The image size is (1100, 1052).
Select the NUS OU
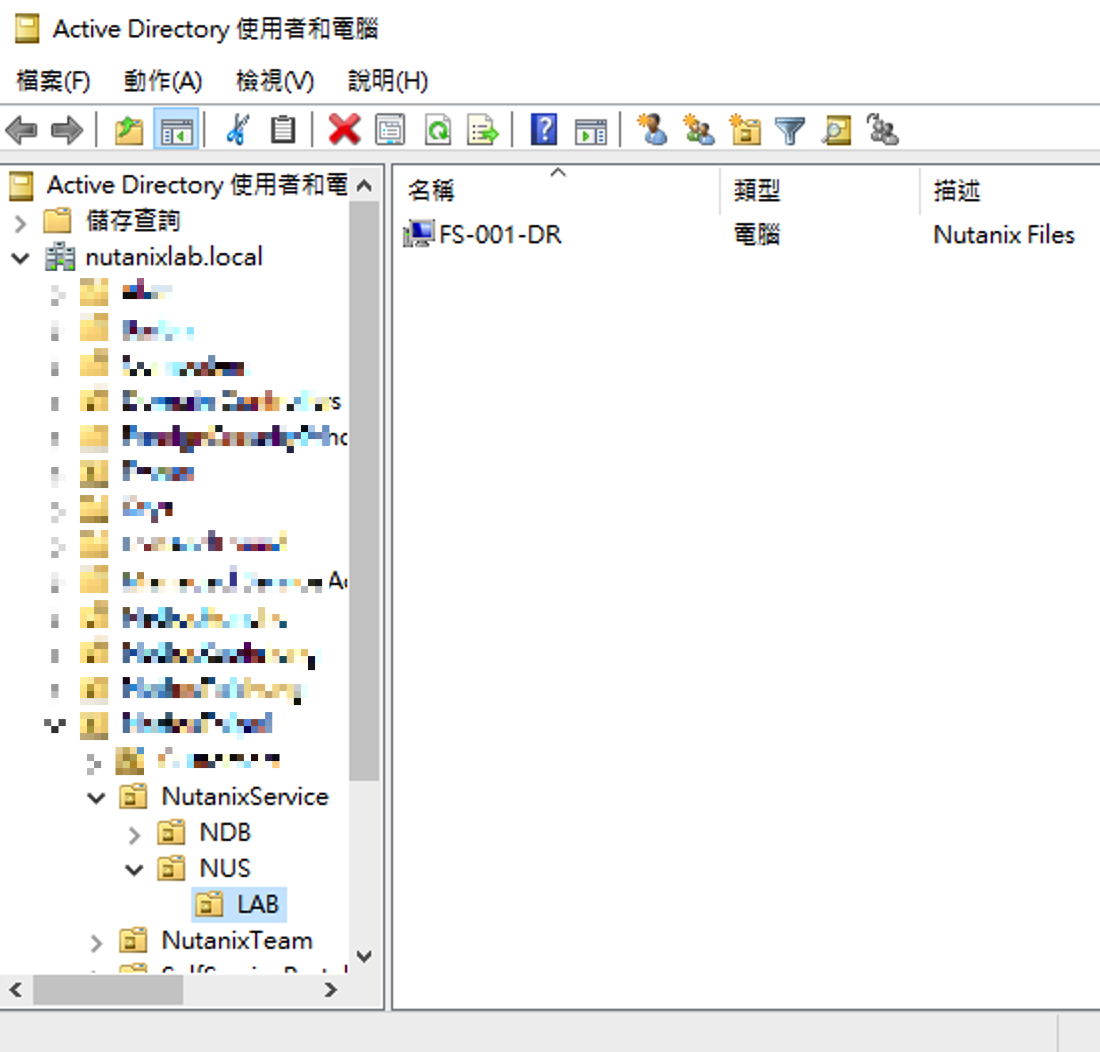224,868
